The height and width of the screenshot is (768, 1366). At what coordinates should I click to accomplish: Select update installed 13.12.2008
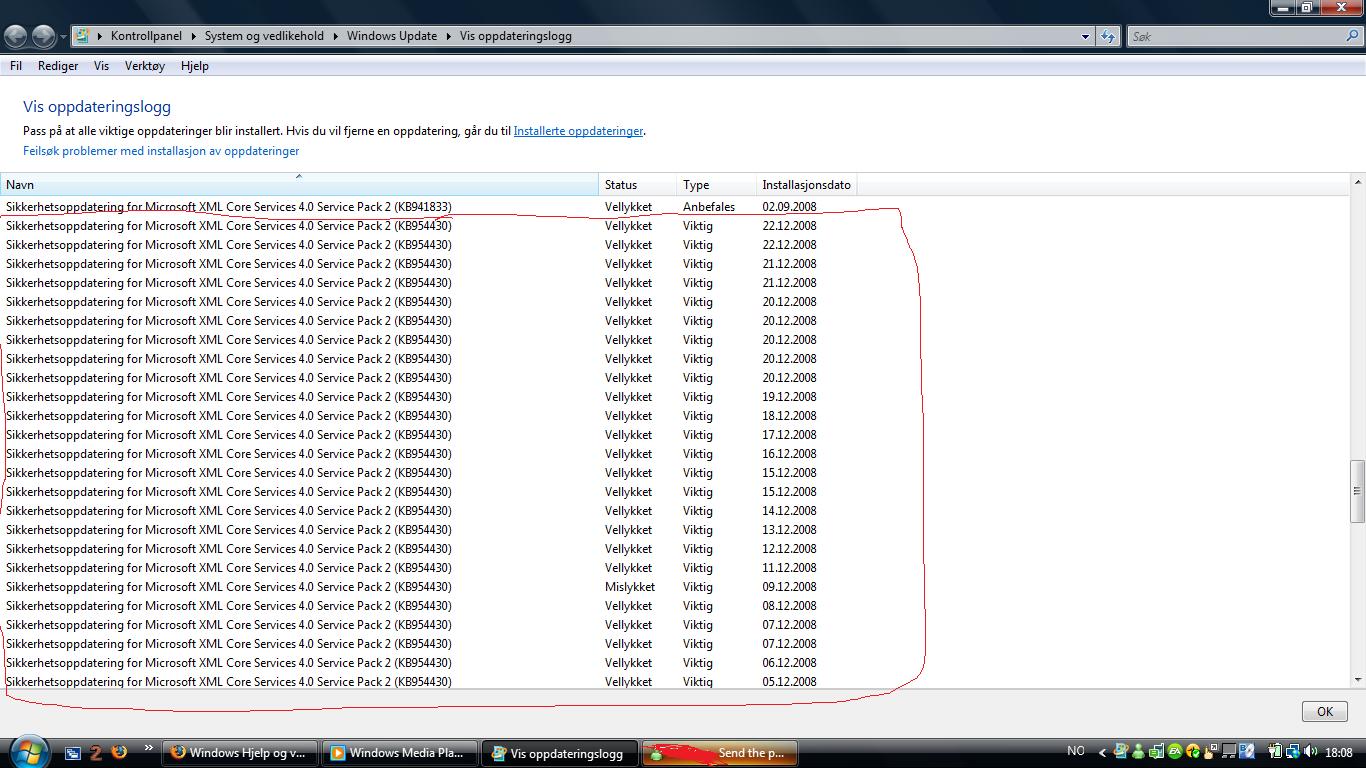click(428, 530)
